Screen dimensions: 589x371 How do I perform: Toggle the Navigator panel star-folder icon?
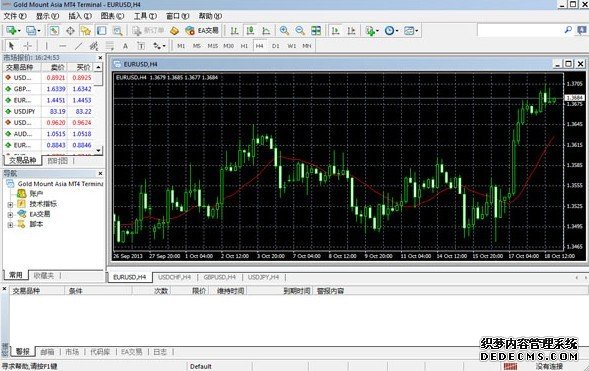point(86,31)
